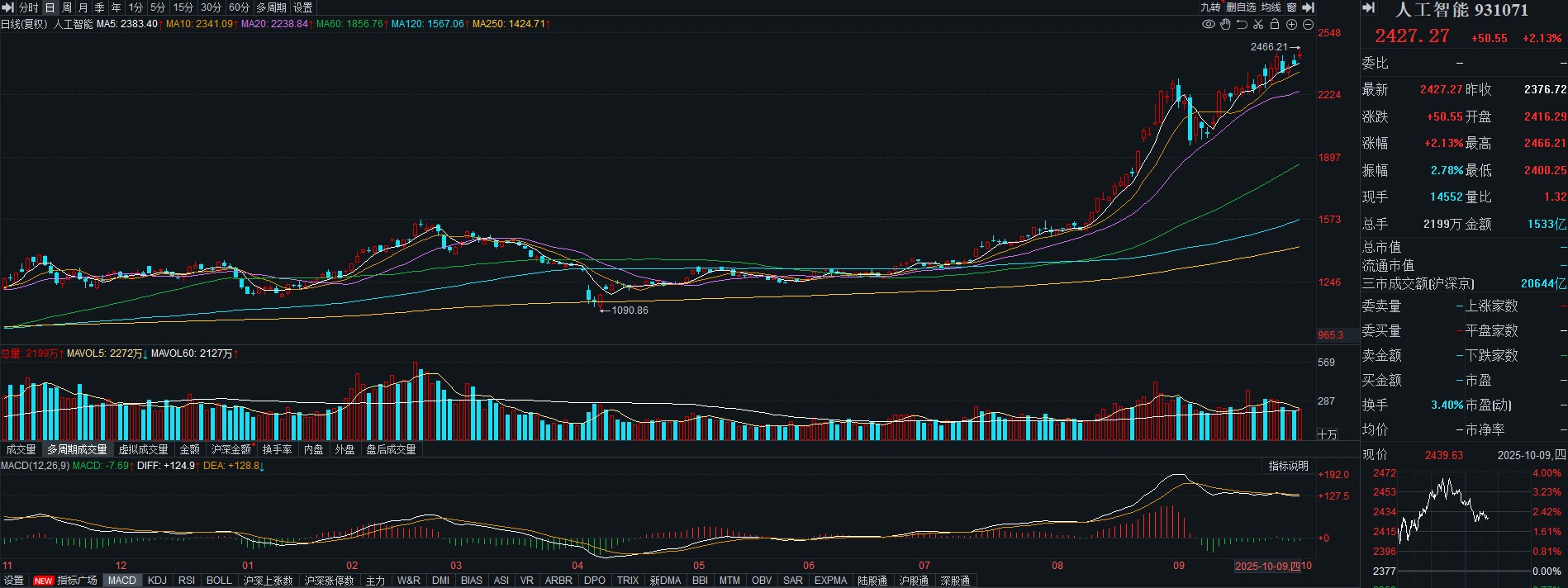The height and width of the screenshot is (588, 1568).
Task: Select the 内盘 tab
Action: (x=314, y=449)
